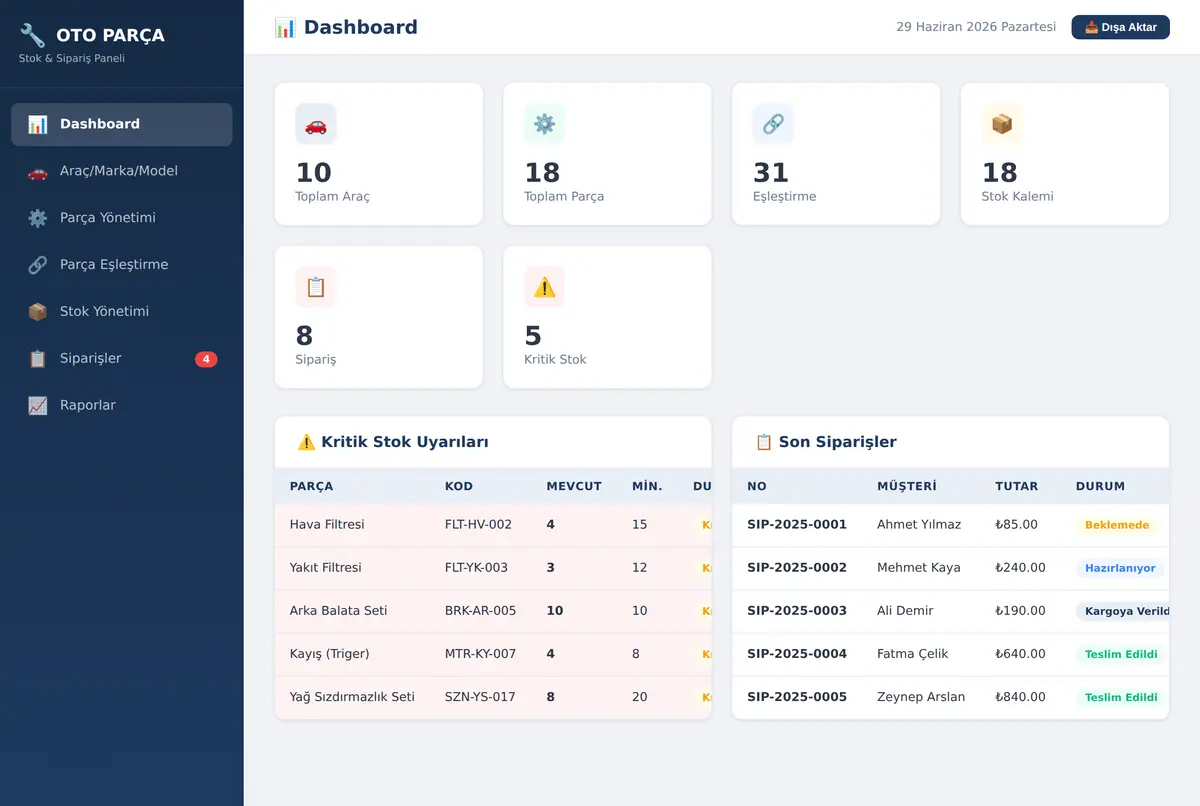
Task: Click the Teslim Edildi badge for Zeynep Arslan
Action: coord(1121,698)
